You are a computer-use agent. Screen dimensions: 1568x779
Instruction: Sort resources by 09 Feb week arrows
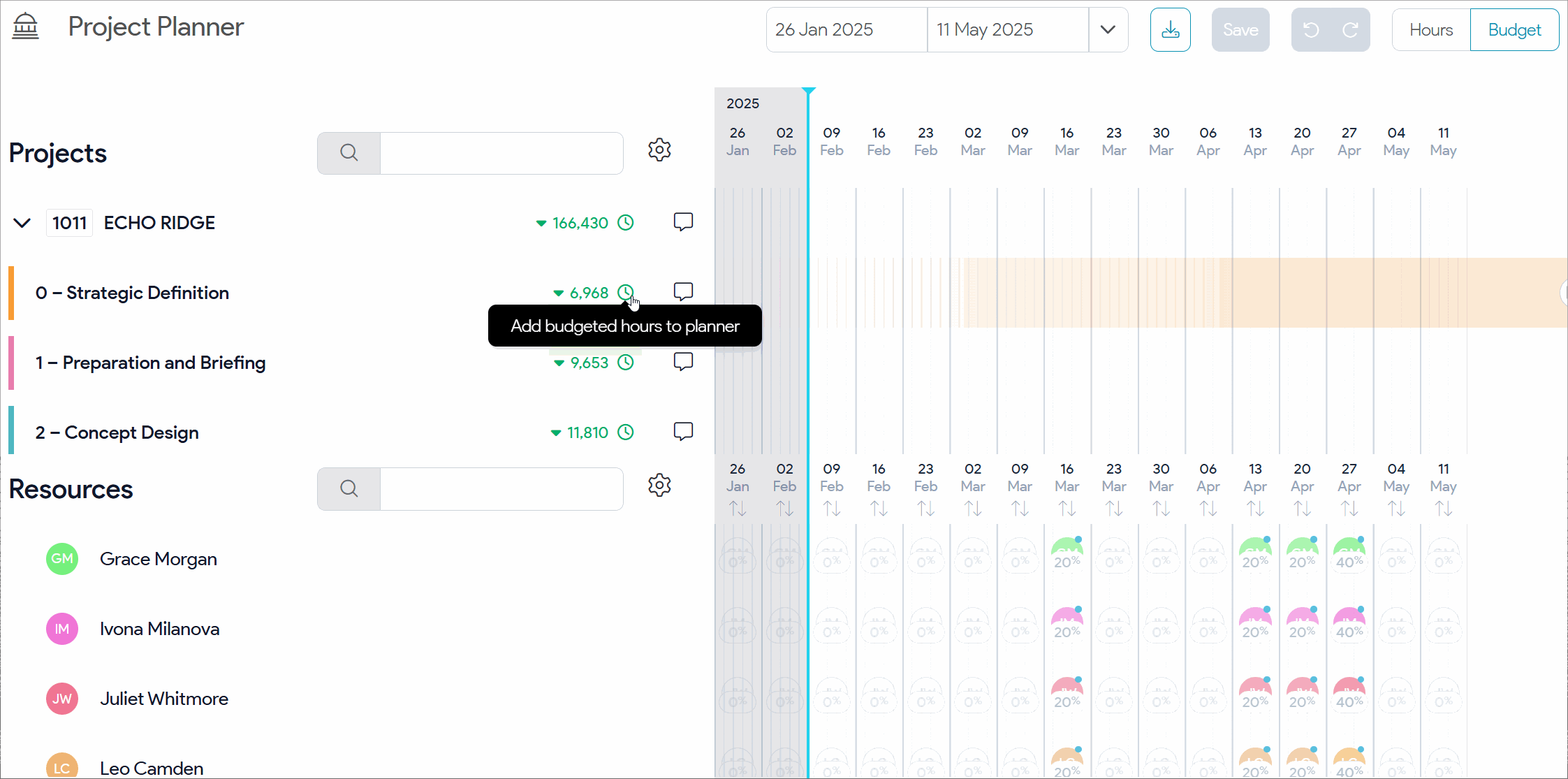(832, 509)
